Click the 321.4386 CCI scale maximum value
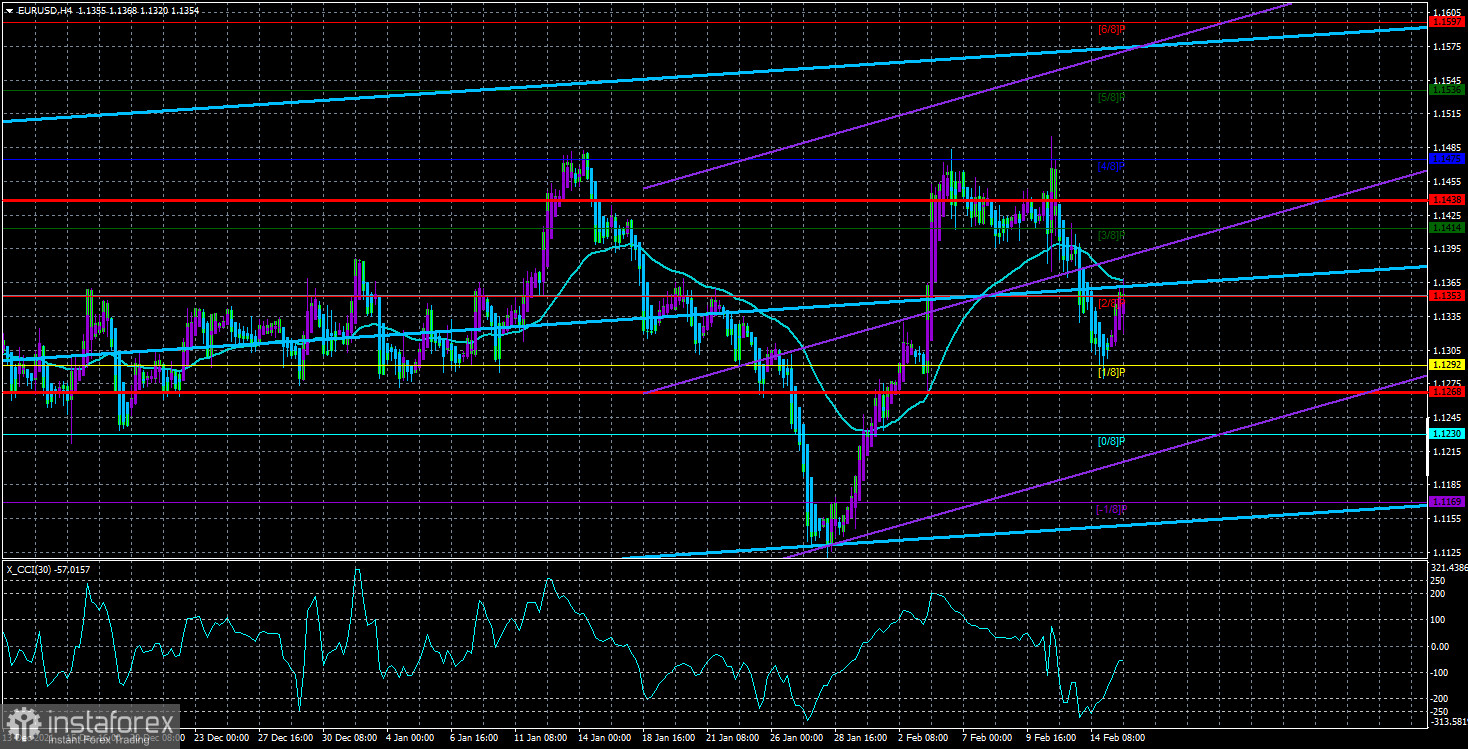1468x749 pixels. [x=1447, y=567]
